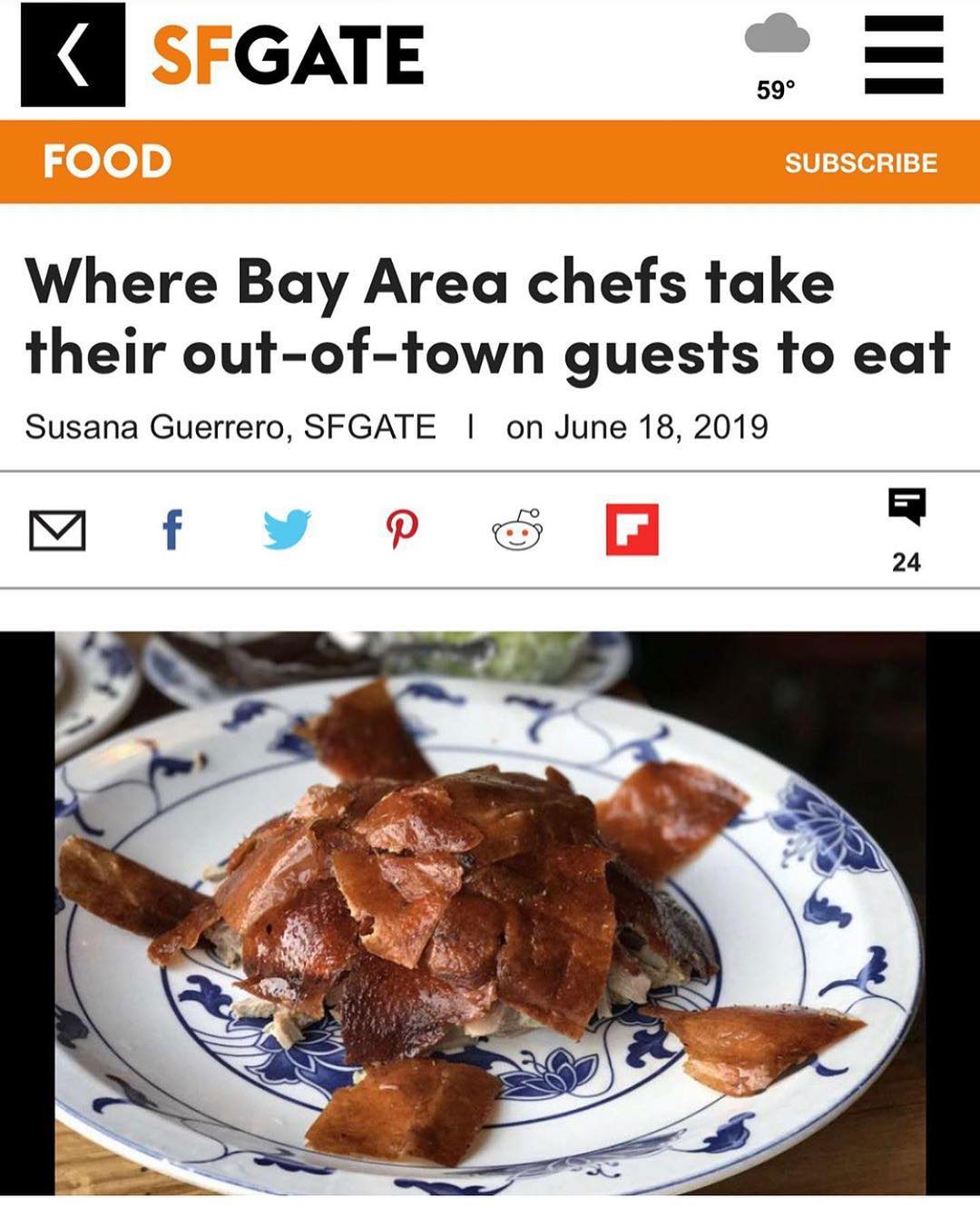This screenshot has width=980, height=1207.
Task: Tap the back arrow icon
Action: tap(73, 55)
